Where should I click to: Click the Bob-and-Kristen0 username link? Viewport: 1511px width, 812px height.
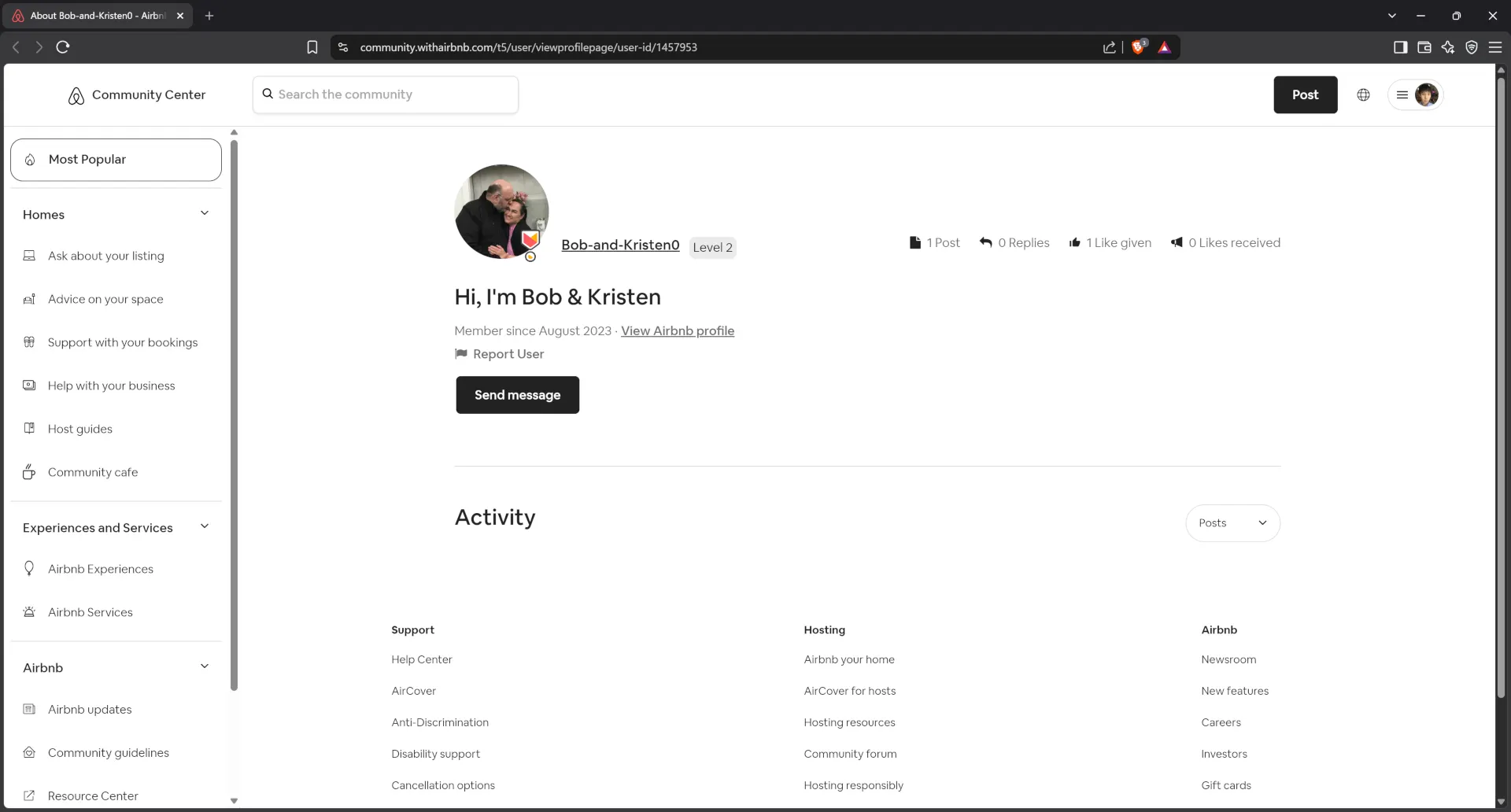[x=620, y=245]
